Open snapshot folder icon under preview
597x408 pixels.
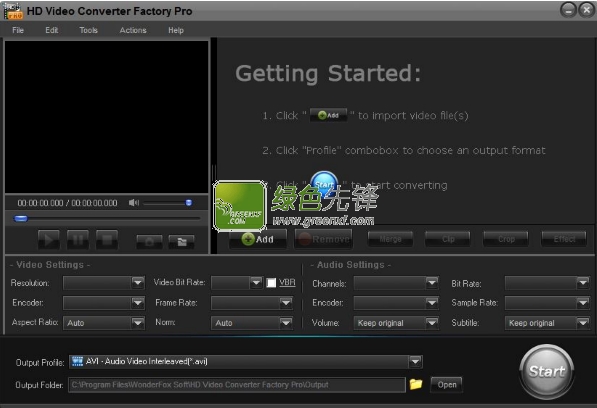(x=182, y=241)
